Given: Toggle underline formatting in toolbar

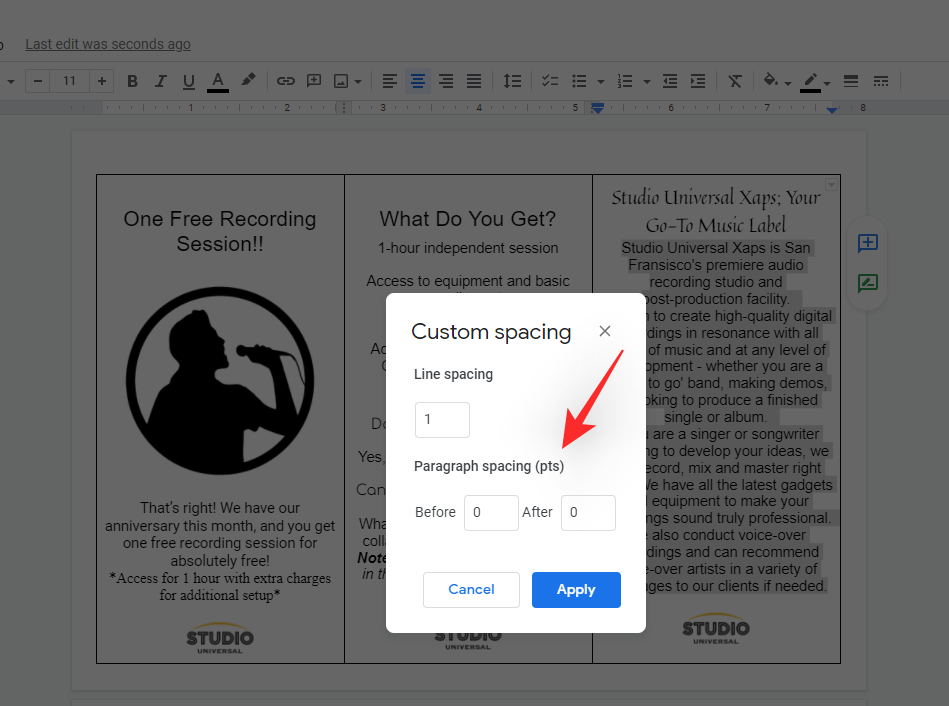Looking at the screenshot, I should (188, 81).
